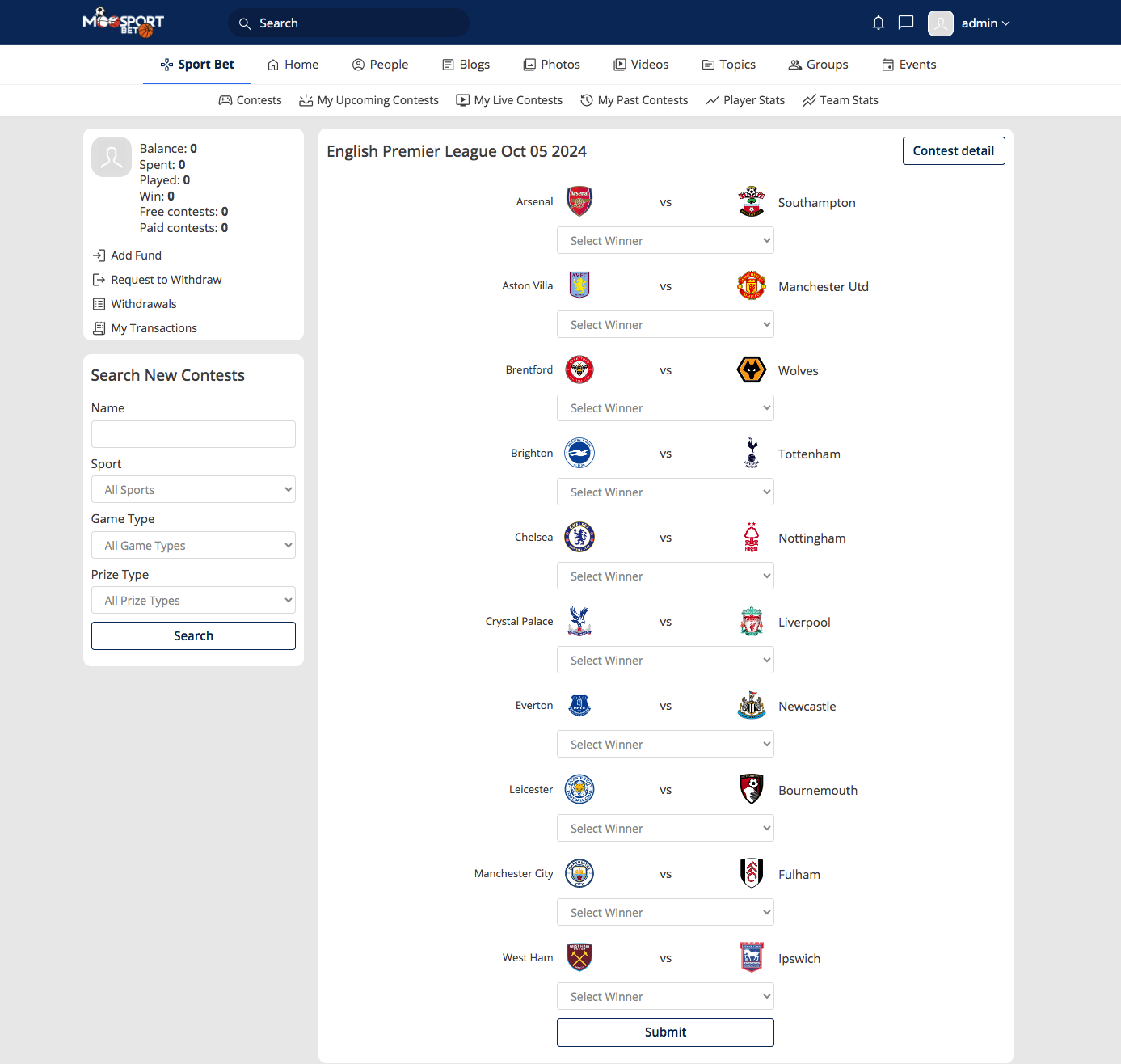The image size is (1121, 1064).
Task: Expand the All Game Types dropdown
Action: (193, 545)
